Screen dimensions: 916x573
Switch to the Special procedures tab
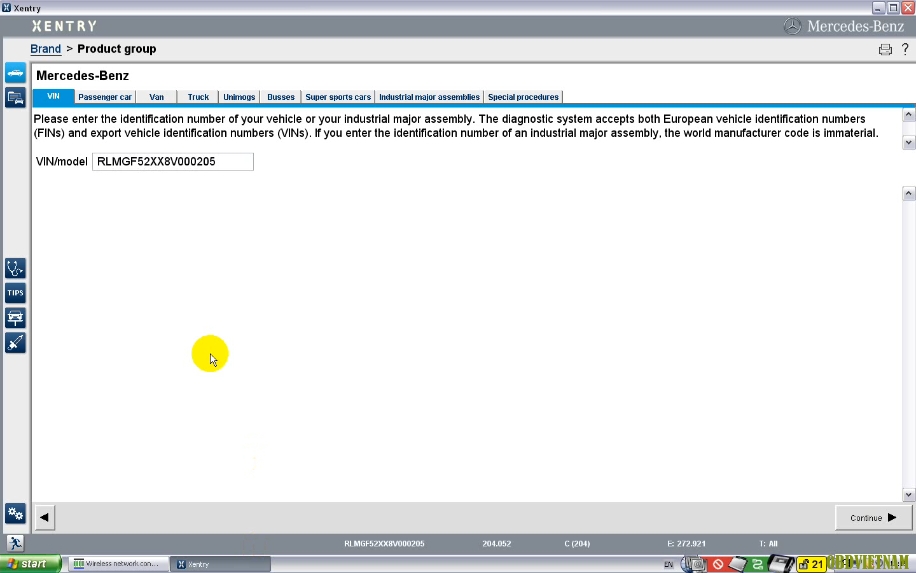point(523,97)
